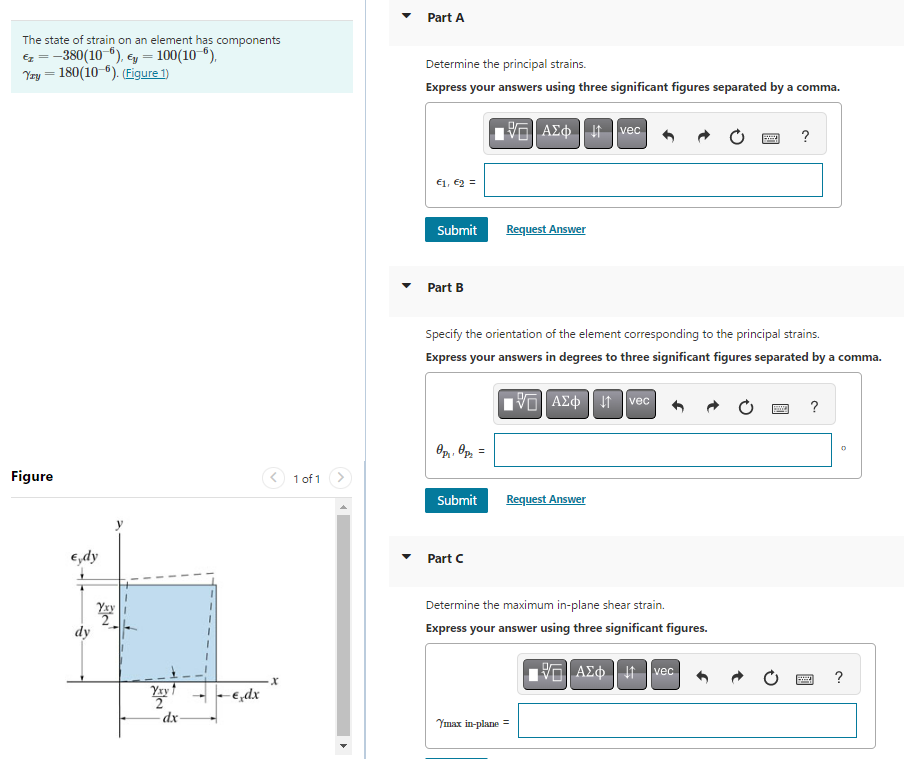Reset the Part B answer field

click(746, 407)
